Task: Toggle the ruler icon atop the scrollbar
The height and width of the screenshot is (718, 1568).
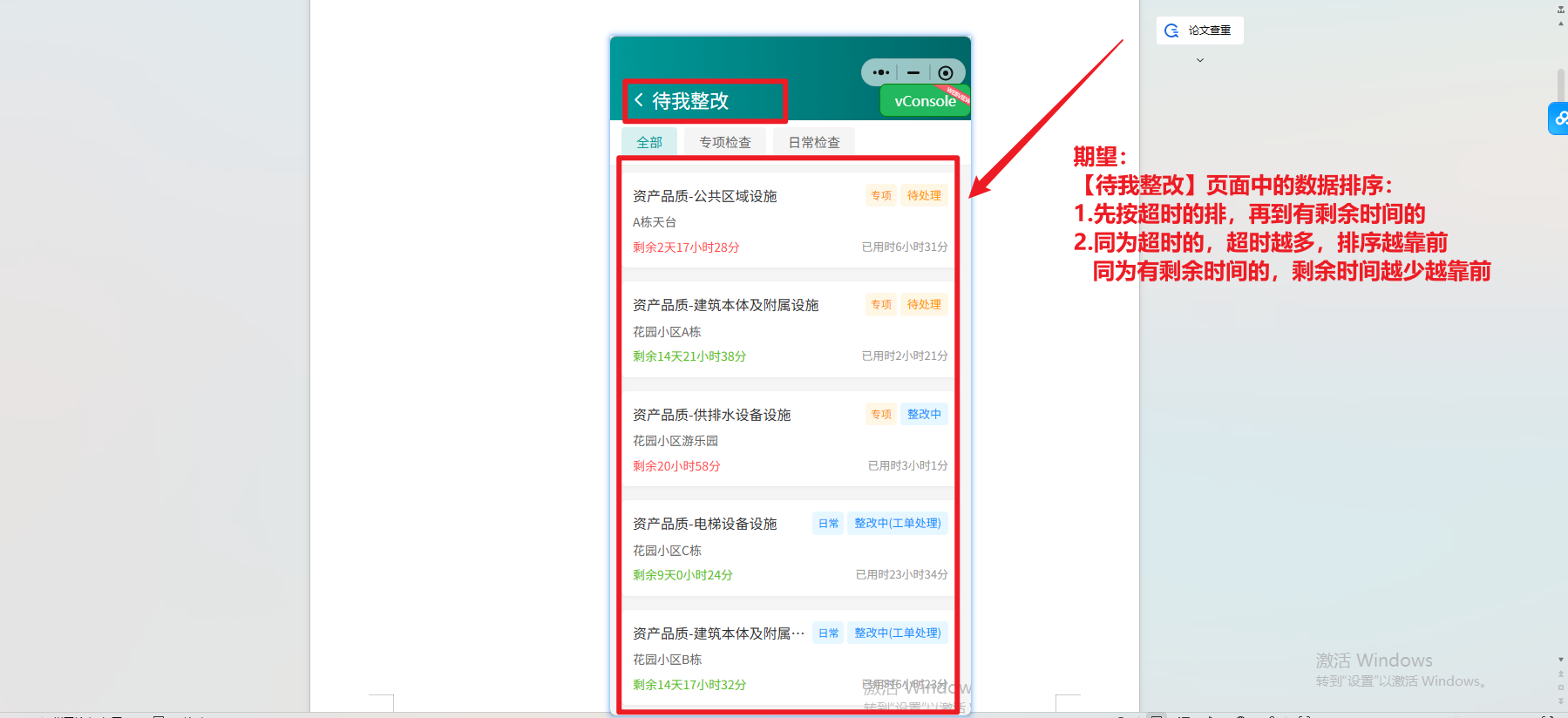Action: (x=1560, y=10)
